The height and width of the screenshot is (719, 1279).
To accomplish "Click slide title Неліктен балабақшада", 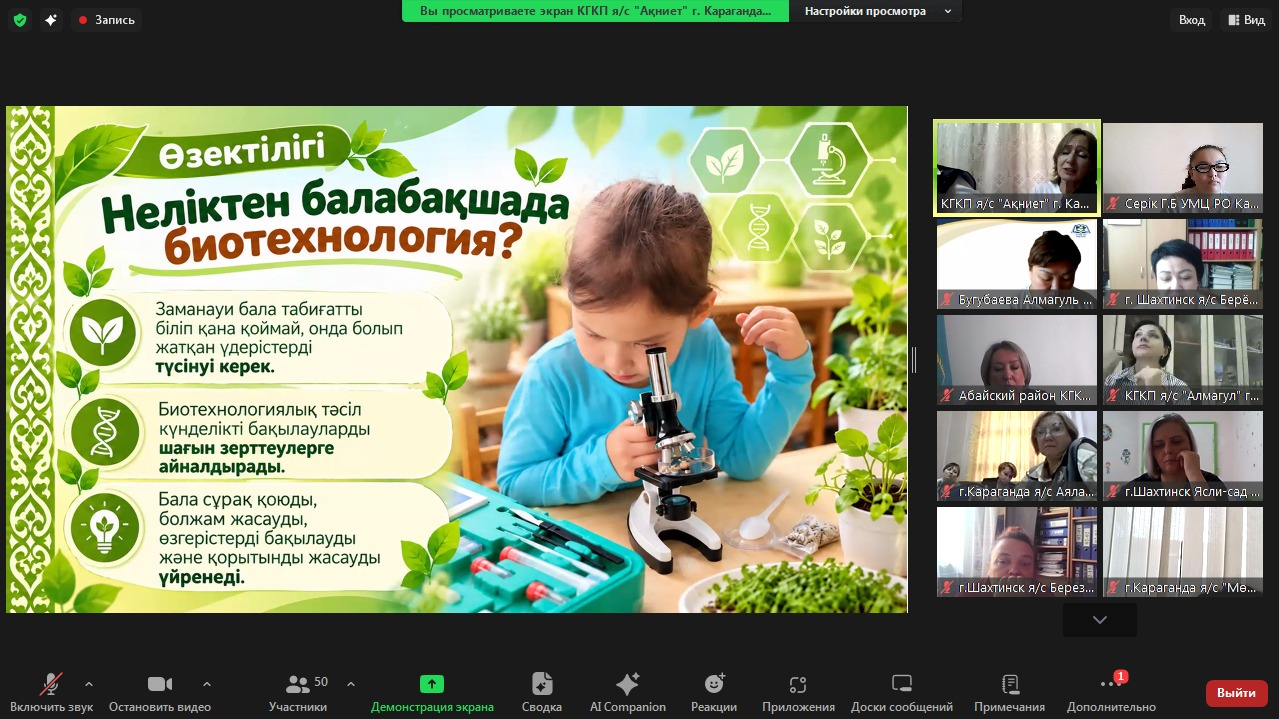I will pos(334,205).
